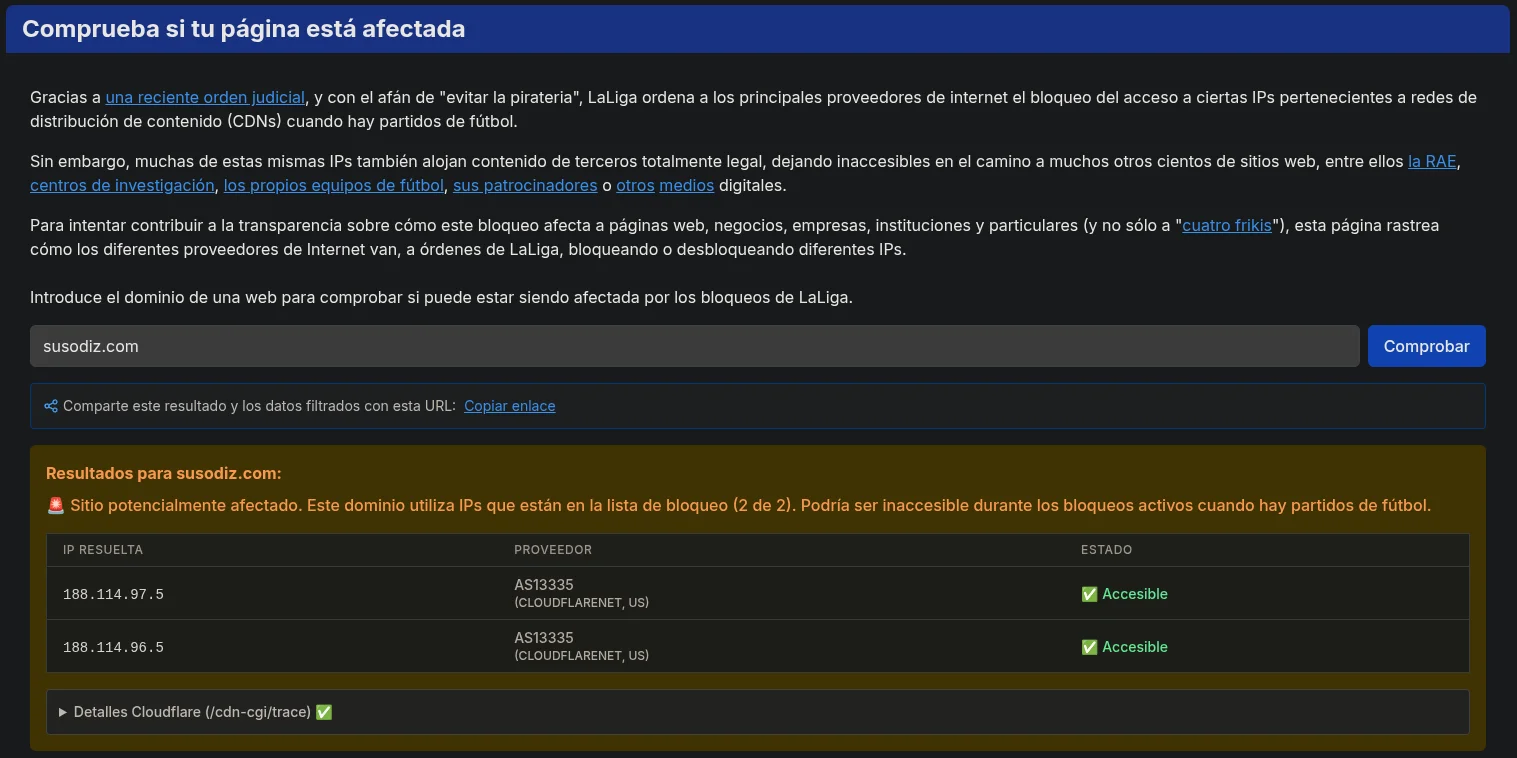This screenshot has width=1517, height=758.
Task: Click the domain input field
Action: [x=694, y=346]
